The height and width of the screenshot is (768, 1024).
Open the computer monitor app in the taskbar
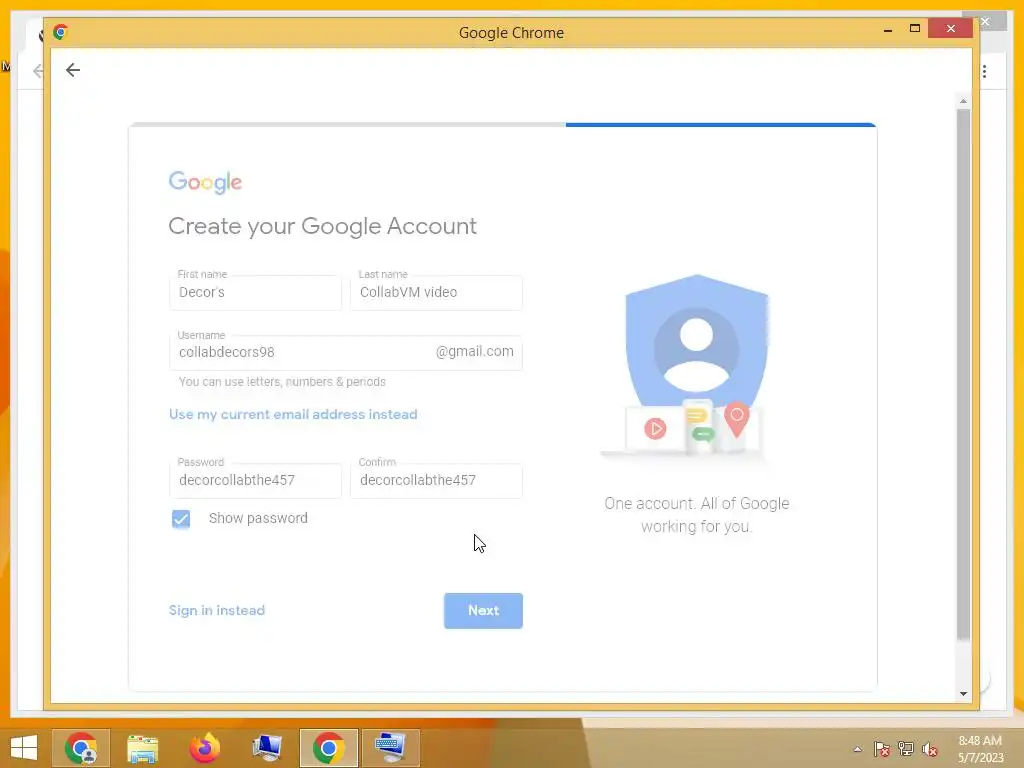(266, 748)
